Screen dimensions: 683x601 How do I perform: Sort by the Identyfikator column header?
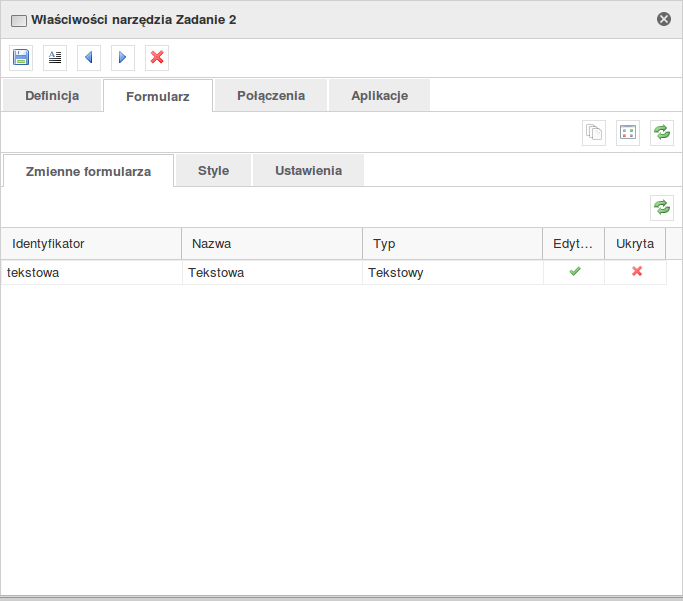tap(91, 244)
